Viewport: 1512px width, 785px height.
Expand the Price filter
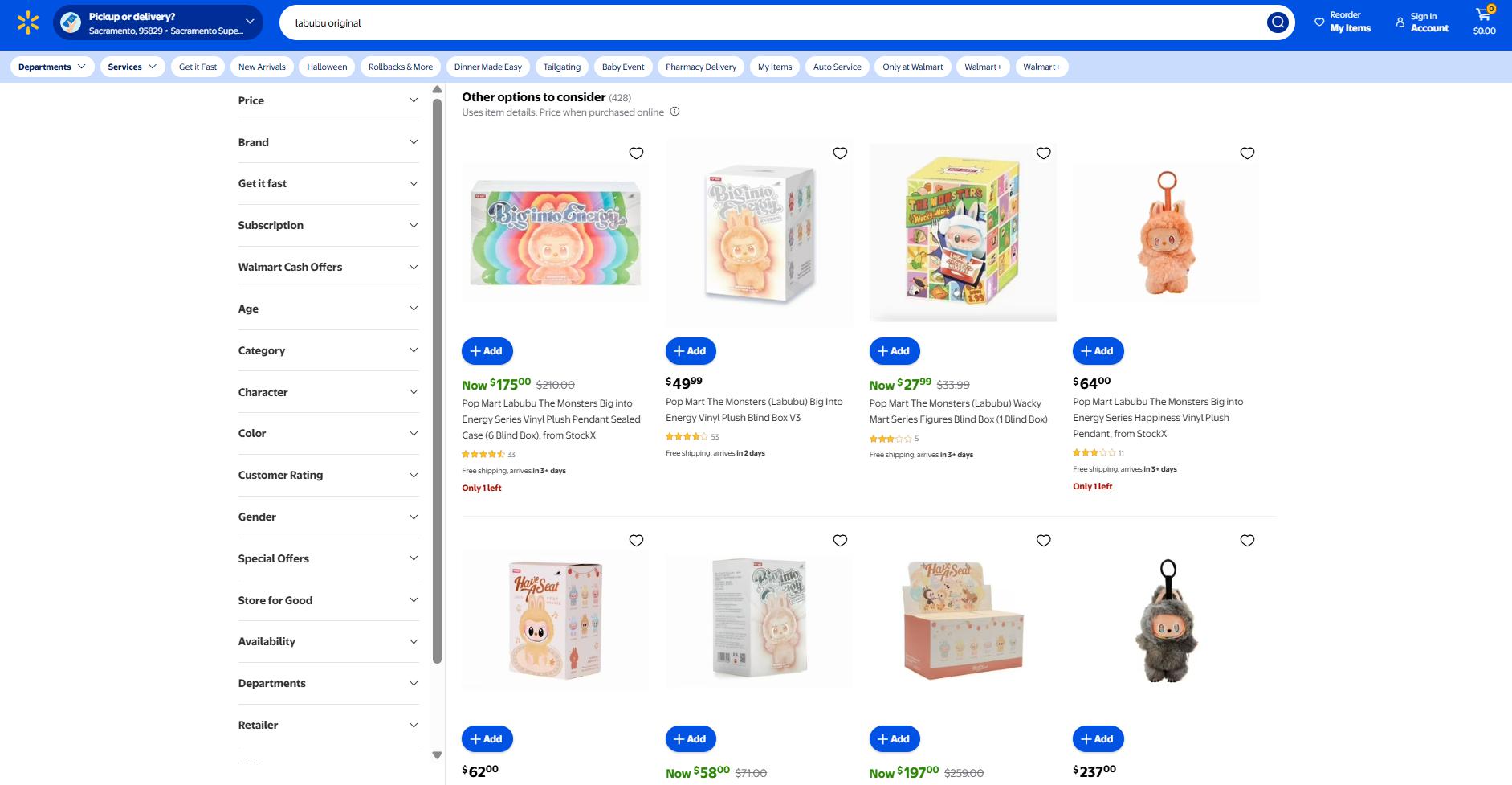pos(328,100)
